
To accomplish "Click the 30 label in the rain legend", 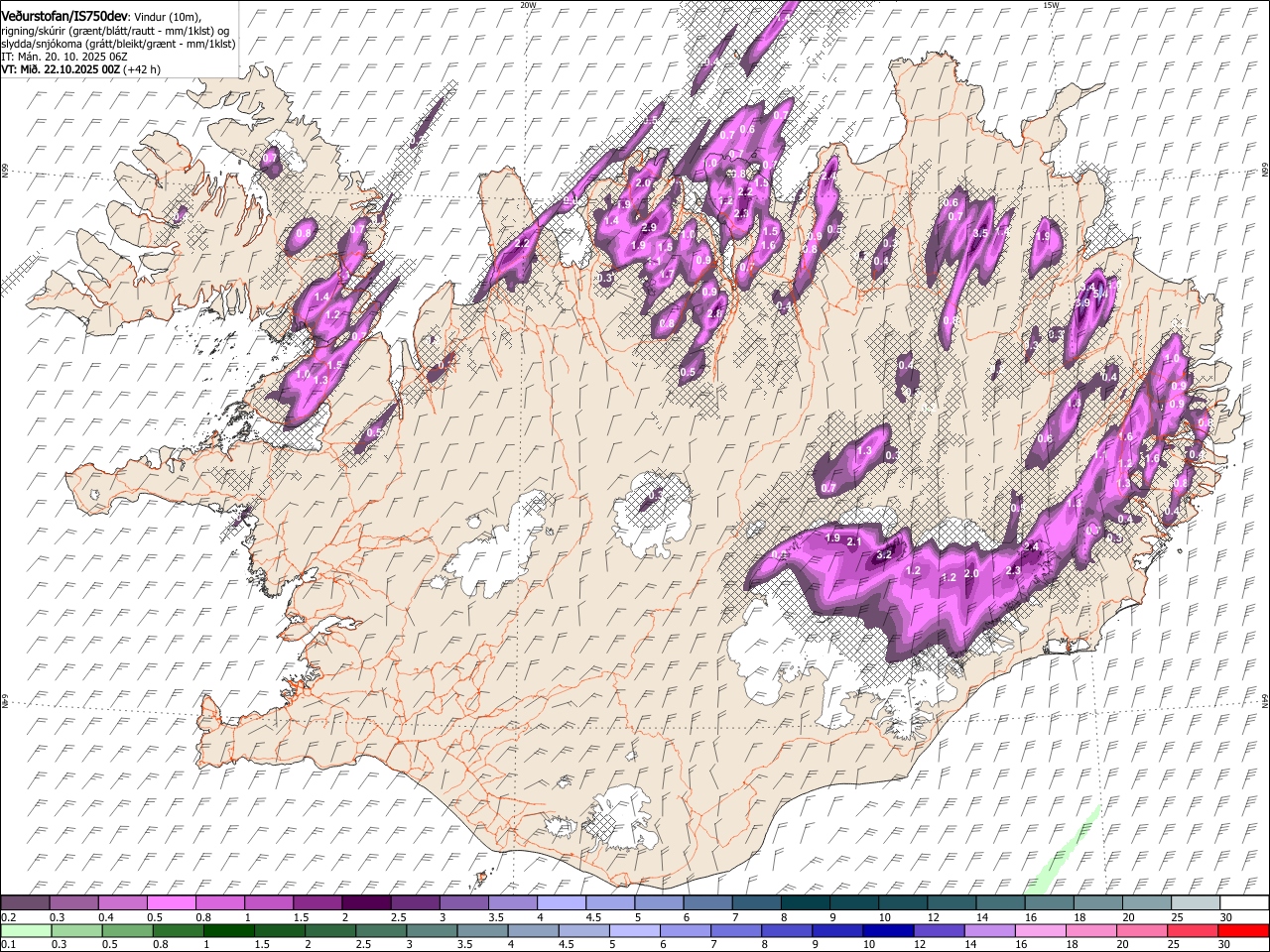I will [1225, 944].
